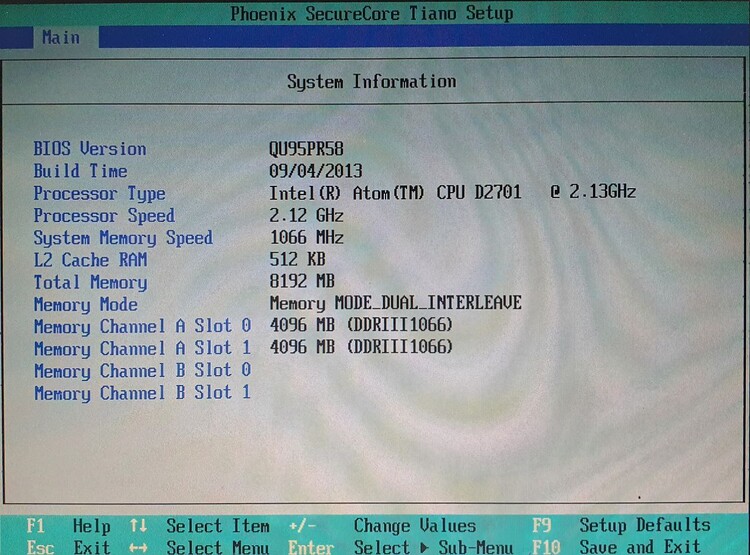Click the Phoenix SecureCore Tiano Setup title

point(372,13)
